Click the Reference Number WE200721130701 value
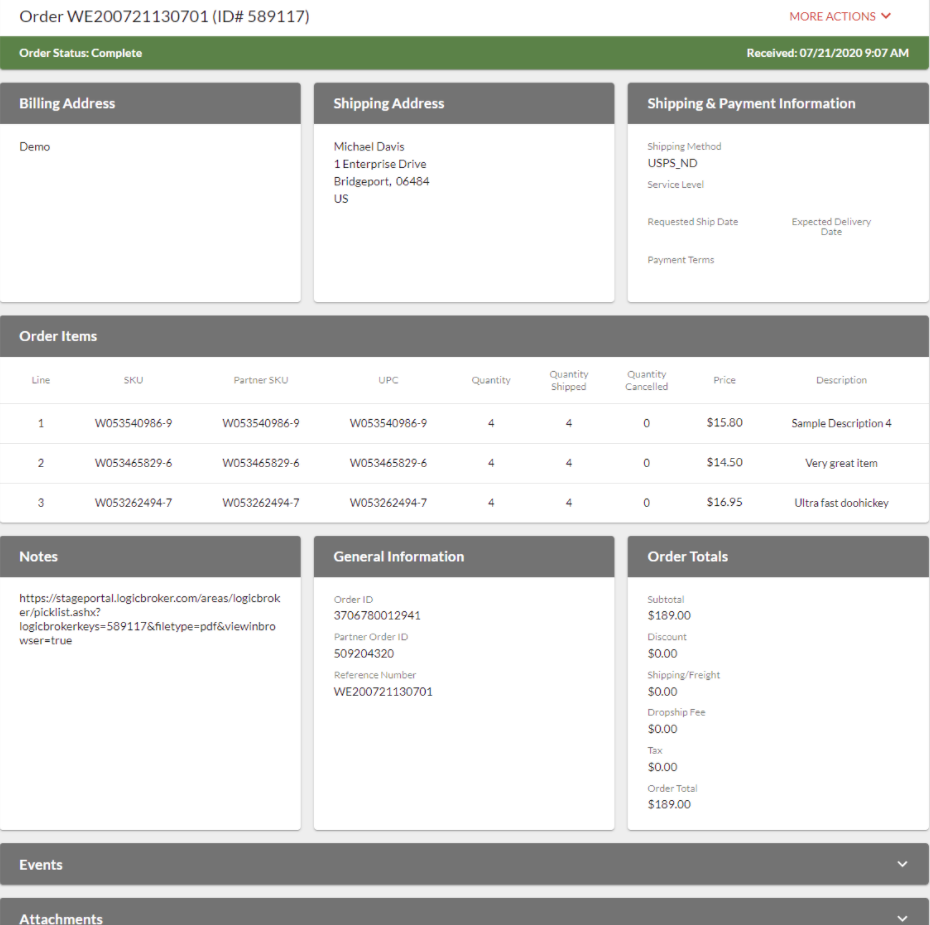The width and height of the screenshot is (930, 925). point(383,692)
